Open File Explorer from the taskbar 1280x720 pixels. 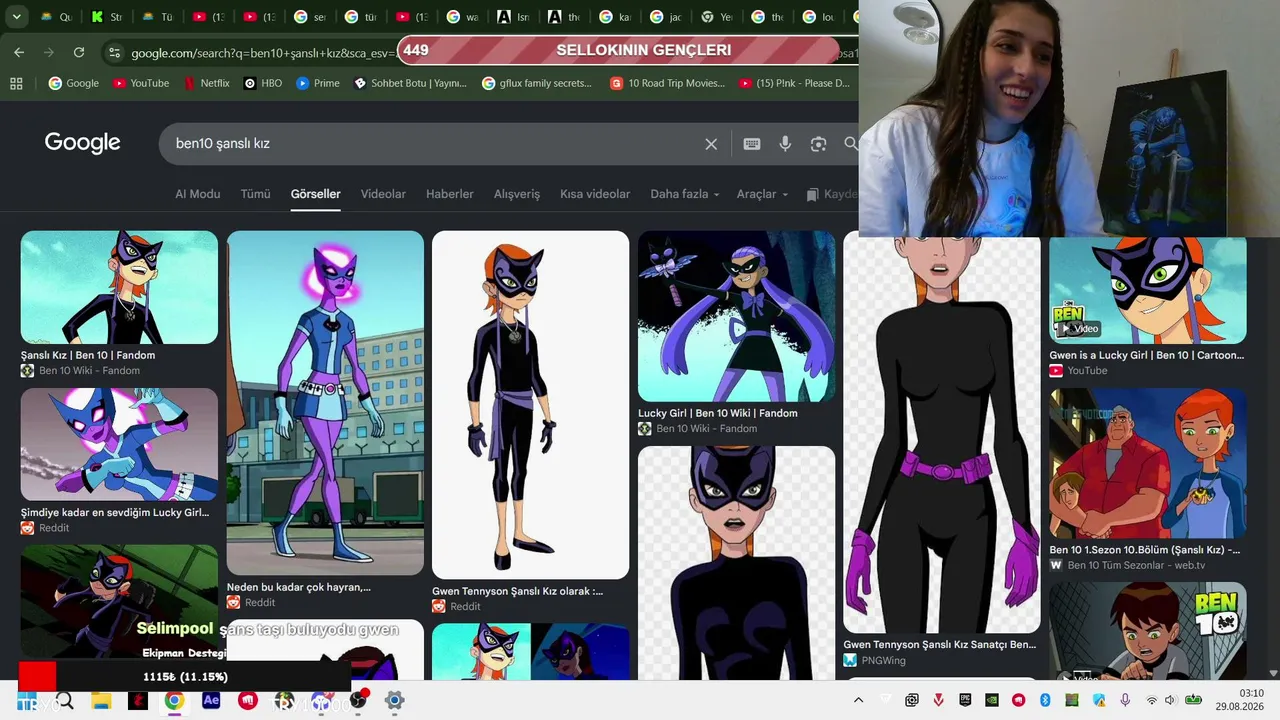pyautogui.click(x=101, y=701)
